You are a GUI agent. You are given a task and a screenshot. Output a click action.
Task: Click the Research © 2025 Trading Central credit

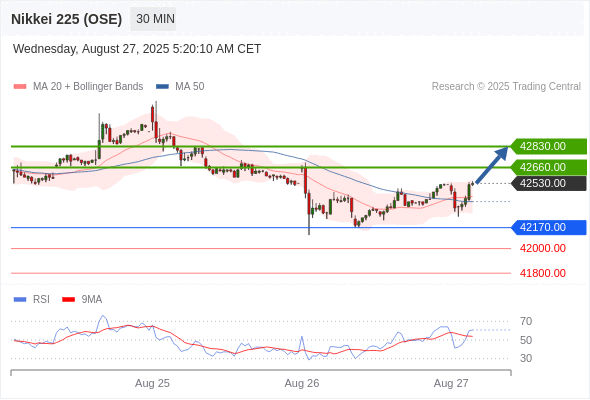coord(506,87)
